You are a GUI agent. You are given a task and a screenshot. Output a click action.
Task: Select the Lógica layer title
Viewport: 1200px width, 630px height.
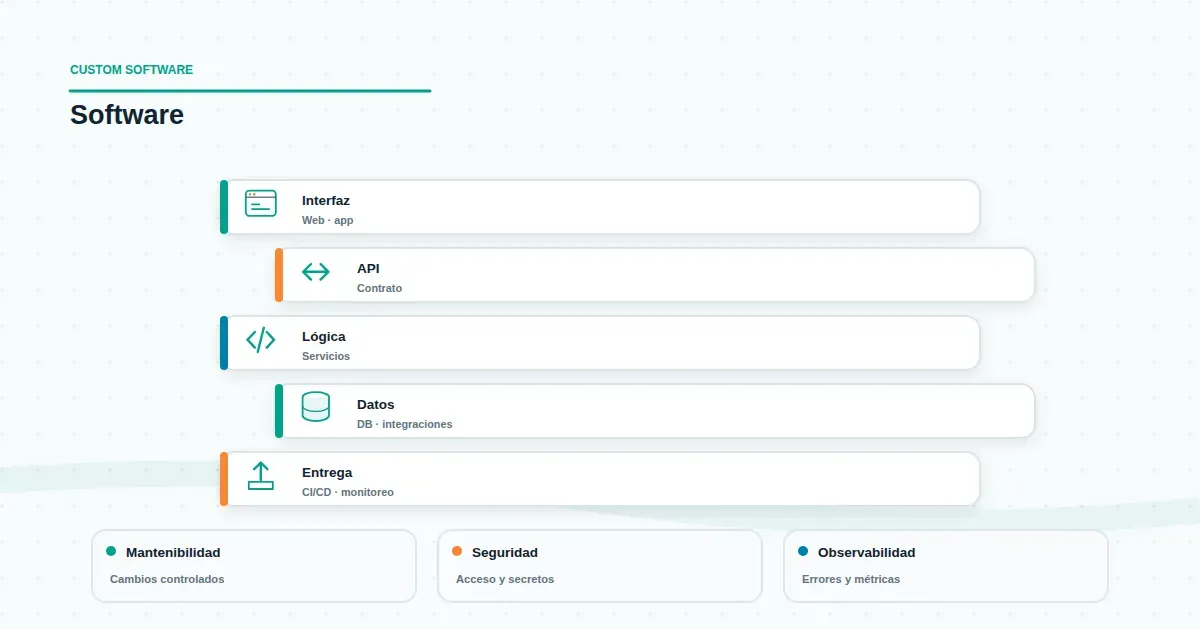[x=324, y=337]
